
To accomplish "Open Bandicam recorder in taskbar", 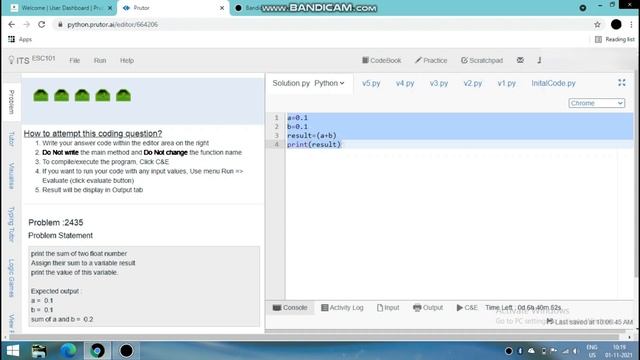I will (x=126, y=351).
